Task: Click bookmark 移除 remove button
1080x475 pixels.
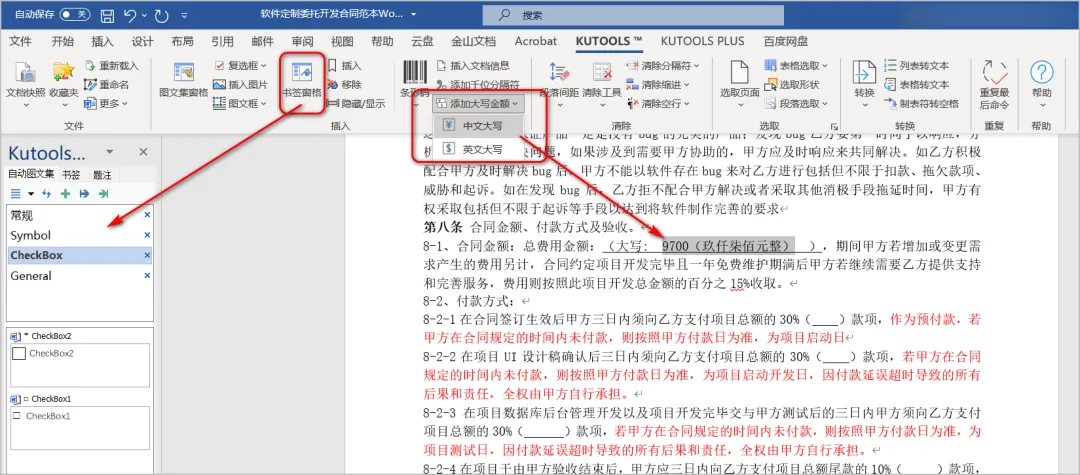Action: tap(344, 85)
